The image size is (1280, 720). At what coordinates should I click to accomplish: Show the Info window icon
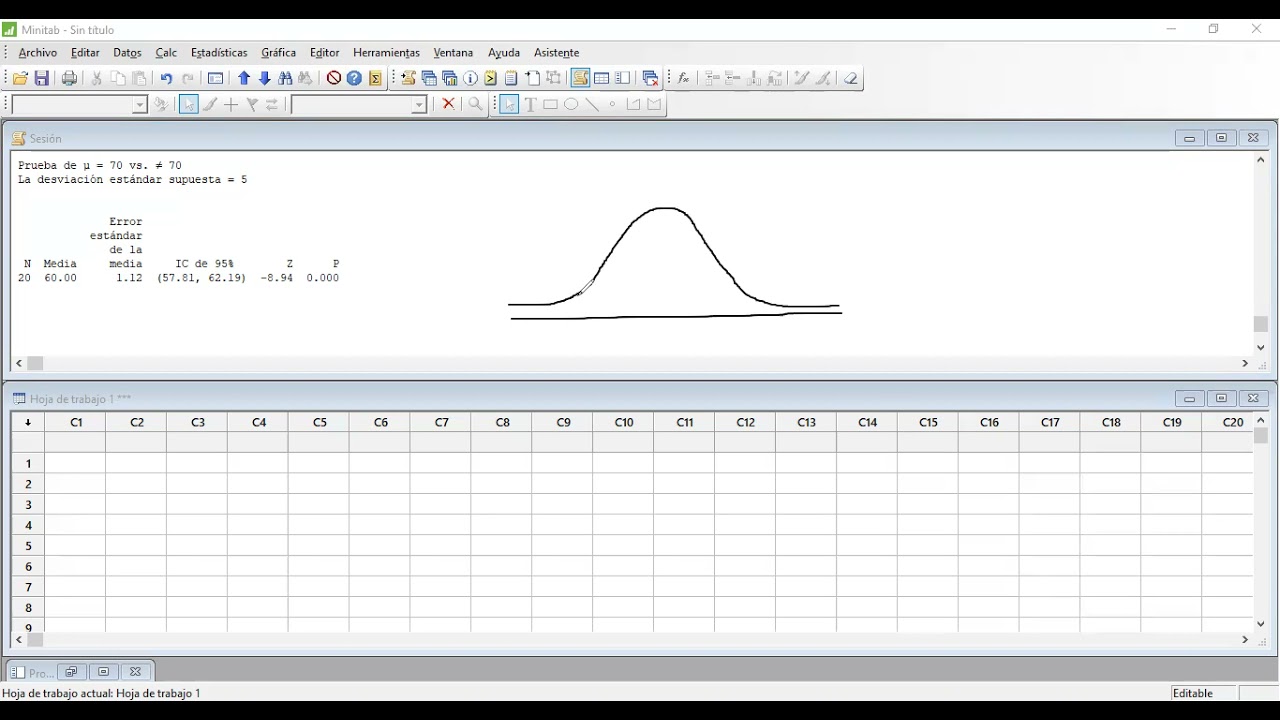(x=470, y=78)
